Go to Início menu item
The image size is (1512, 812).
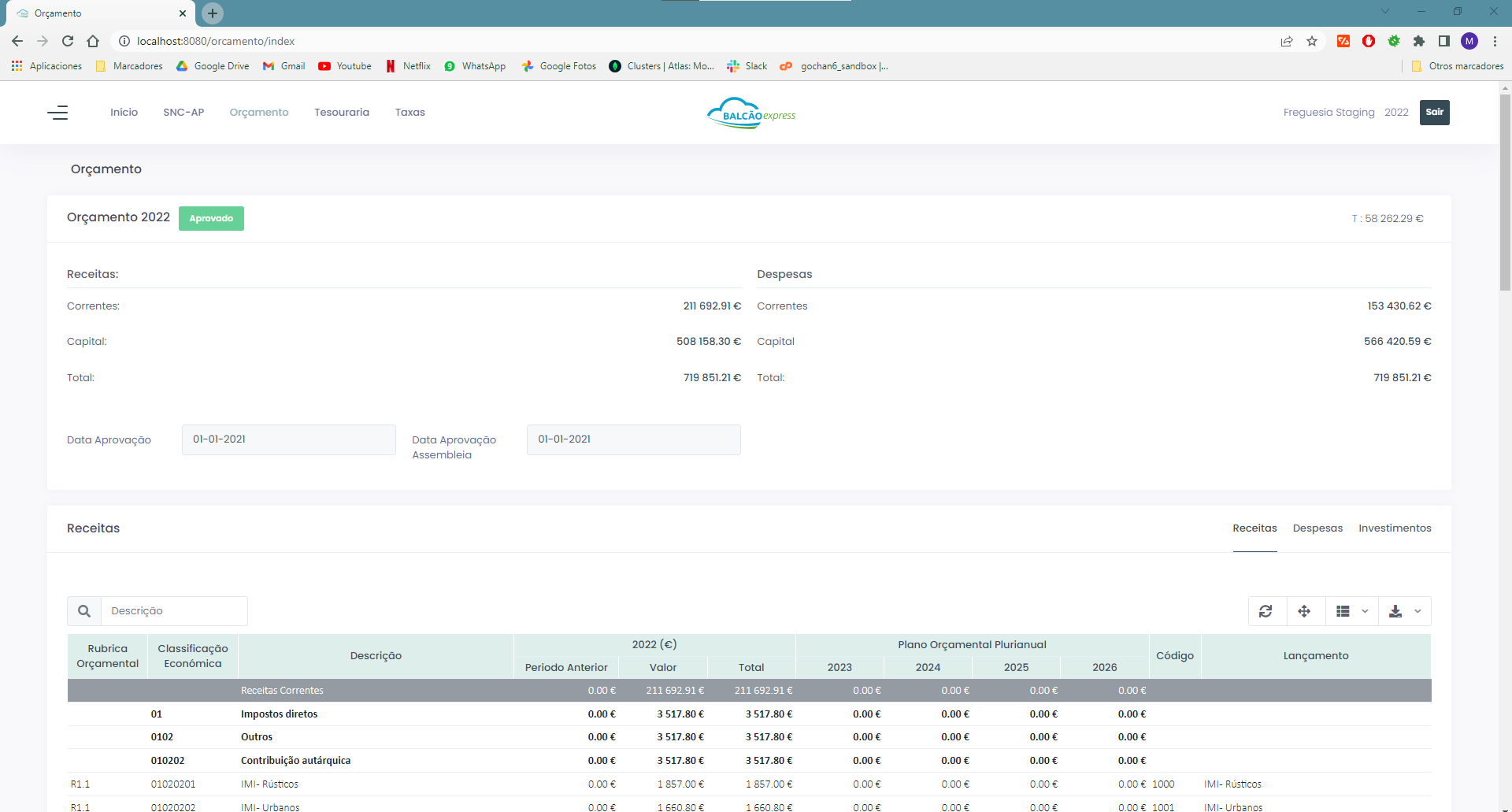point(124,113)
